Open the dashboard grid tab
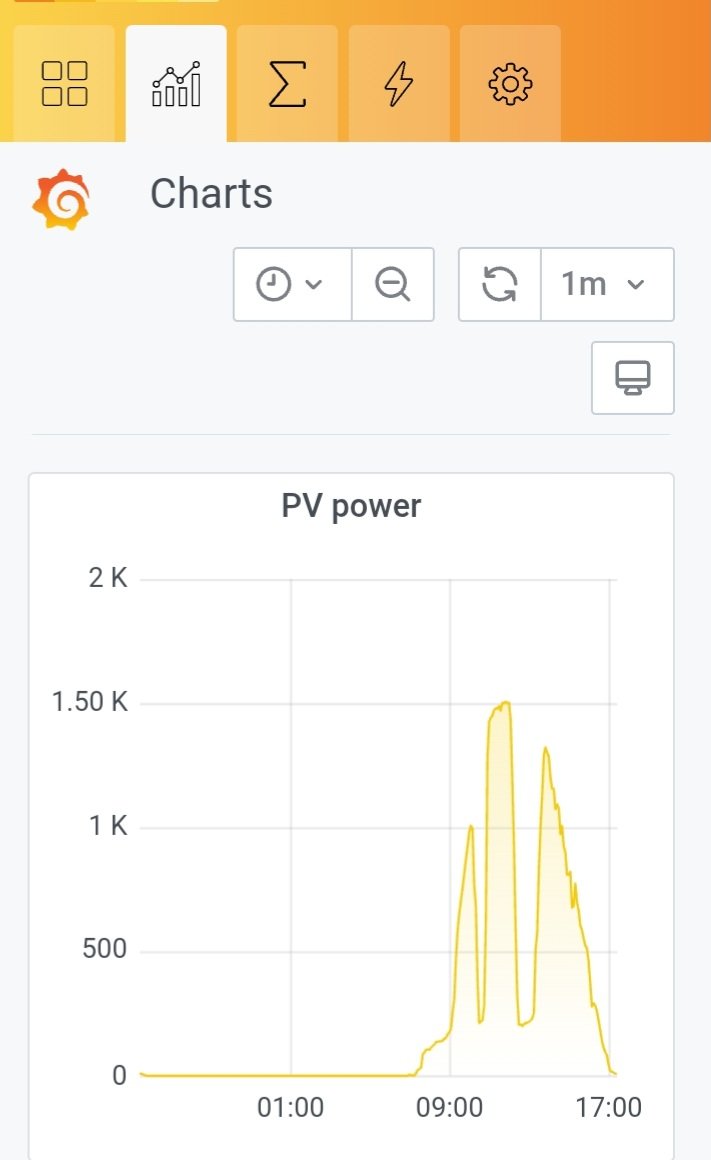The width and height of the screenshot is (711, 1160). tap(65, 84)
